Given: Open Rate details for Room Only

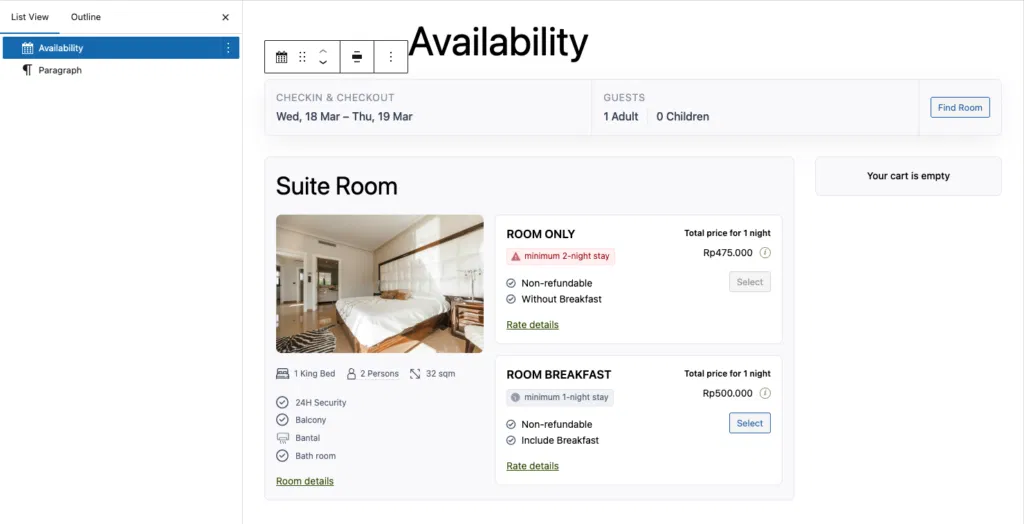Looking at the screenshot, I should [x=532, y=325].
